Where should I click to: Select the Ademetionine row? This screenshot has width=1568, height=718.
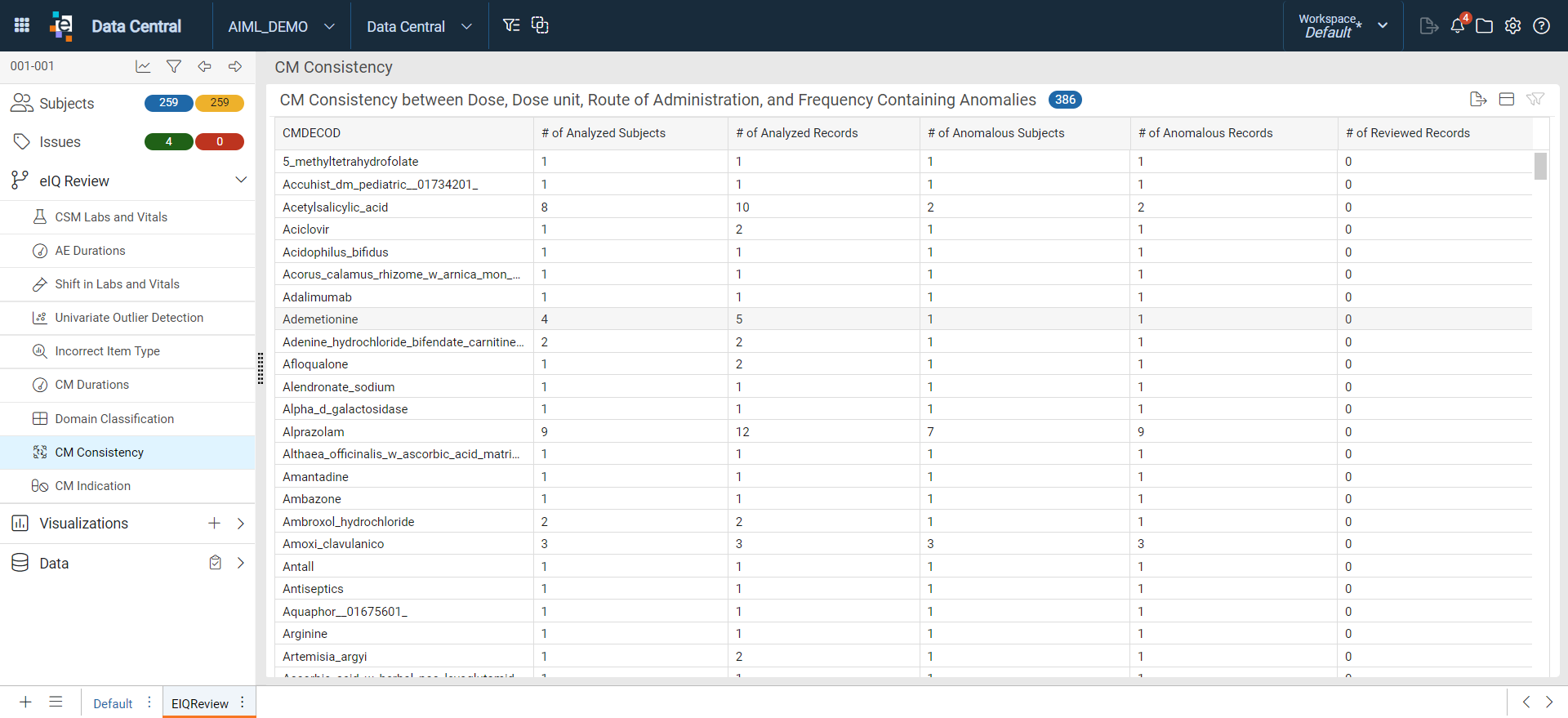click(x=903, y=319)
